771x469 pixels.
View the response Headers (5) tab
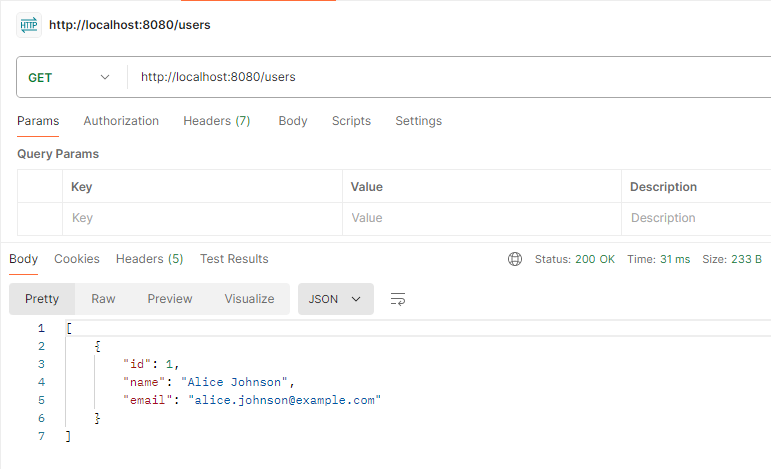(149, 259)
